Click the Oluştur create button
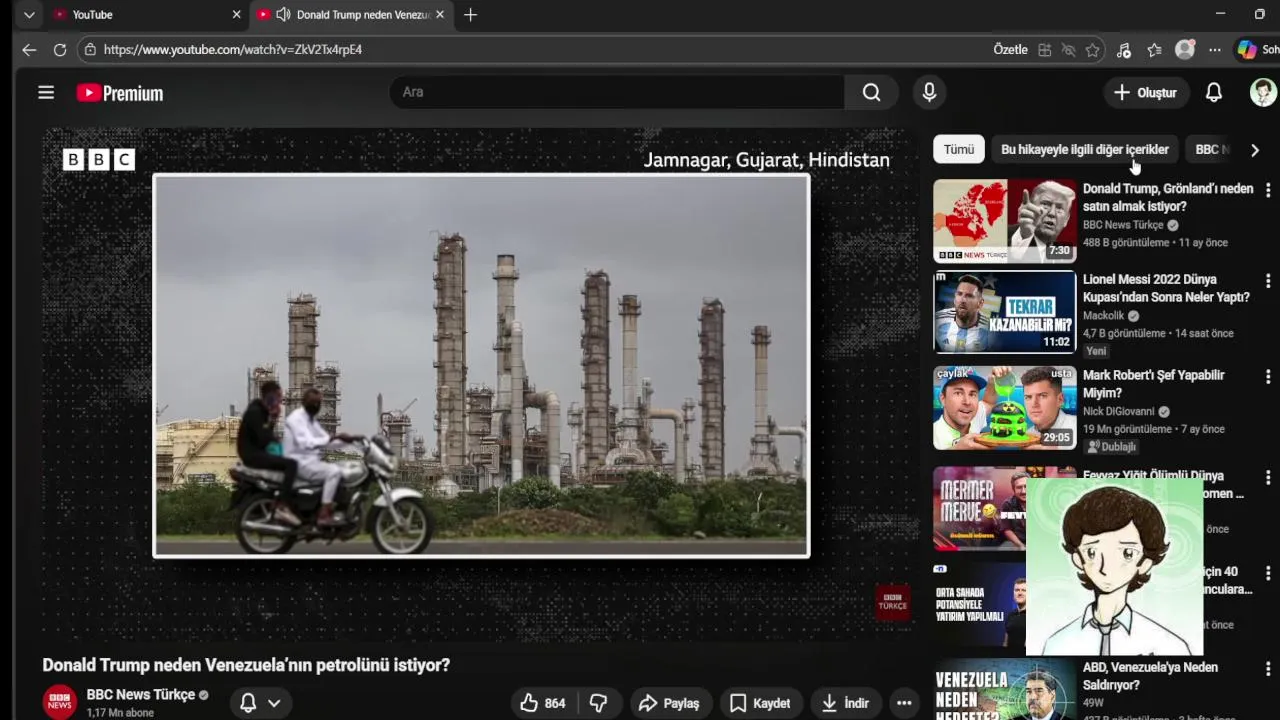The width and height of the screenshot is (1280, 720). (x=1145, y=92)
